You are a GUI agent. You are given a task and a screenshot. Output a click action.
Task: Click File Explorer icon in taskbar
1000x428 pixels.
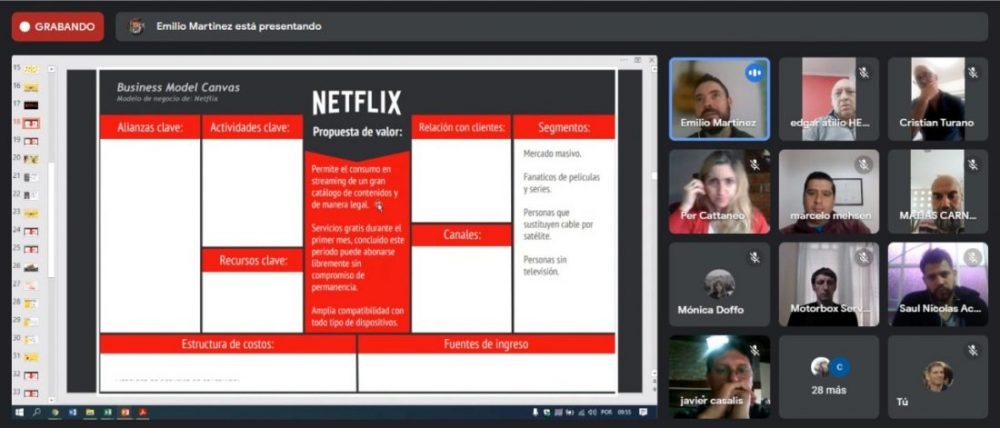(x=90, y=412)
